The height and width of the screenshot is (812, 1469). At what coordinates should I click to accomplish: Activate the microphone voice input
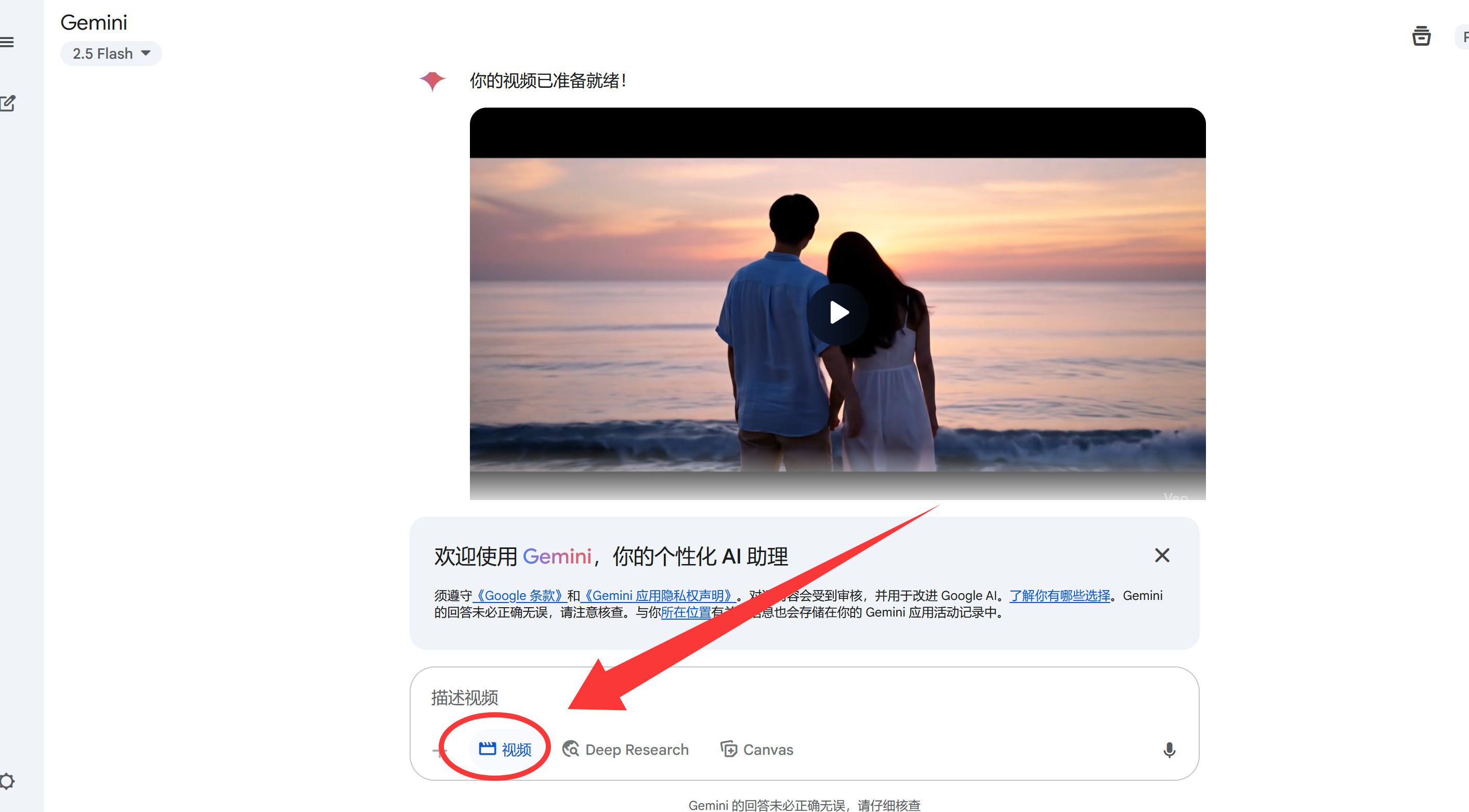pos(1169,749)
